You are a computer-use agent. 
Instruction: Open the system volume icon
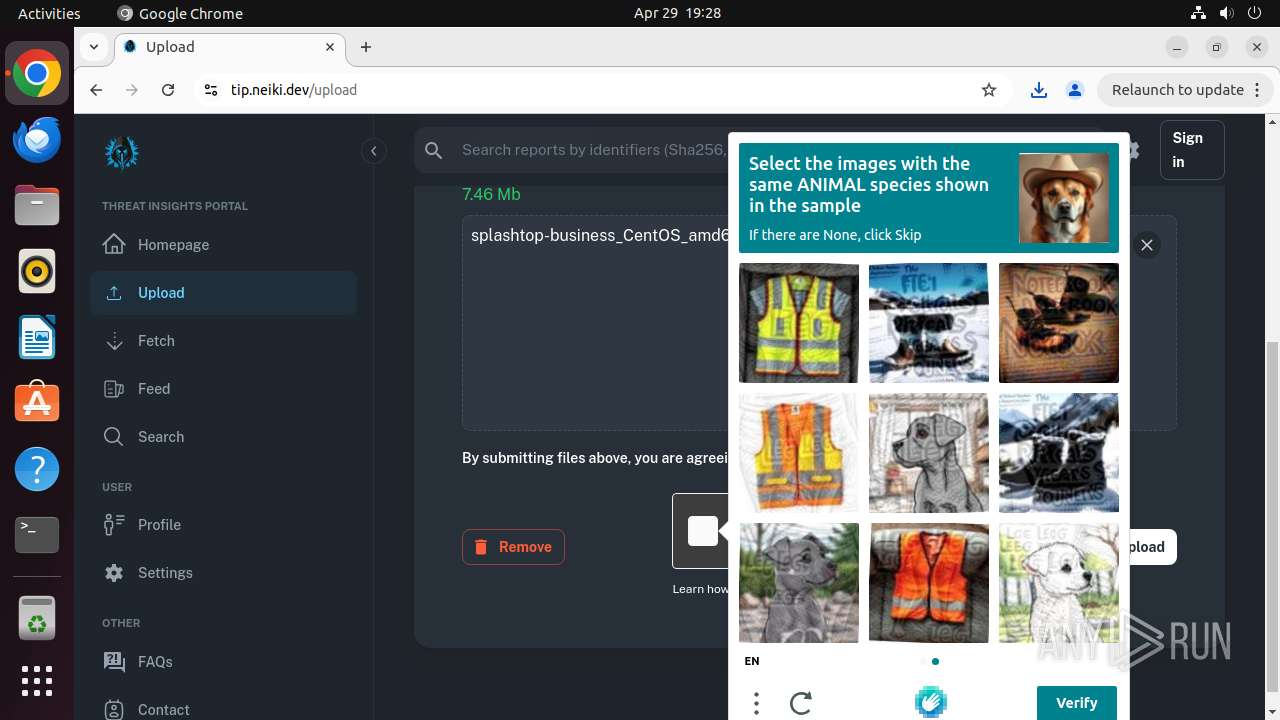click(1225, 13)
